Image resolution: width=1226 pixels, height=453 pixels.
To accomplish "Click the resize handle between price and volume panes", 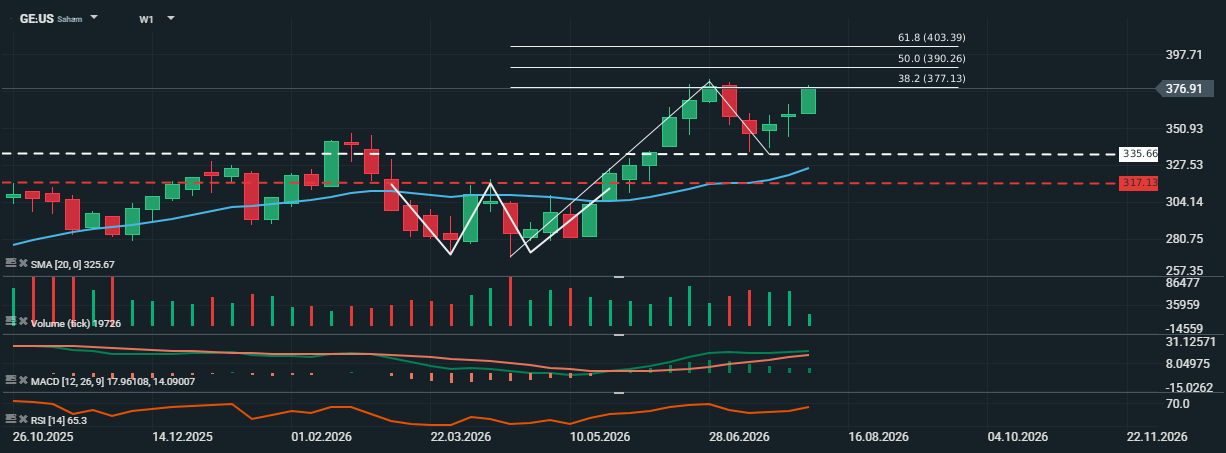I will pos(618,276).
